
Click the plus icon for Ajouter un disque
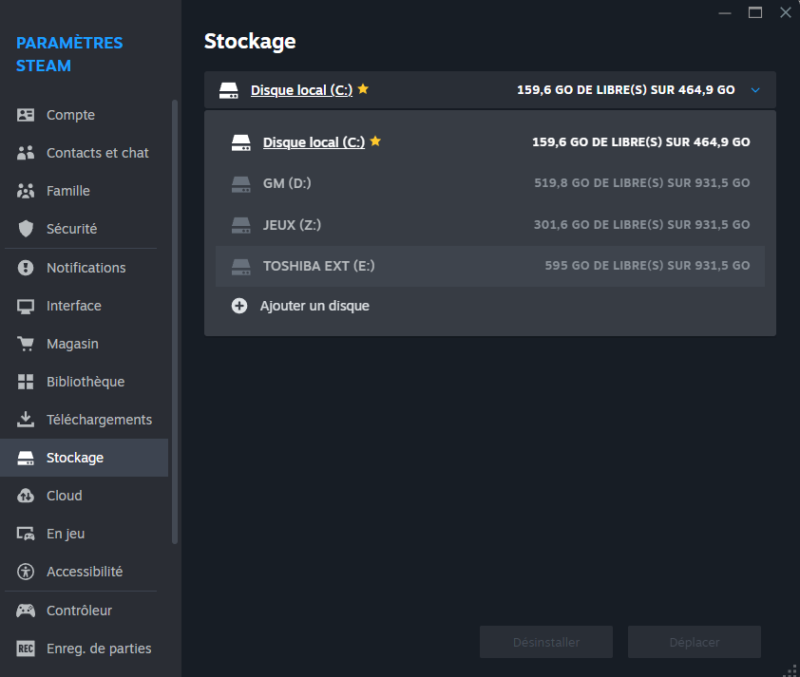pos(239,306)
